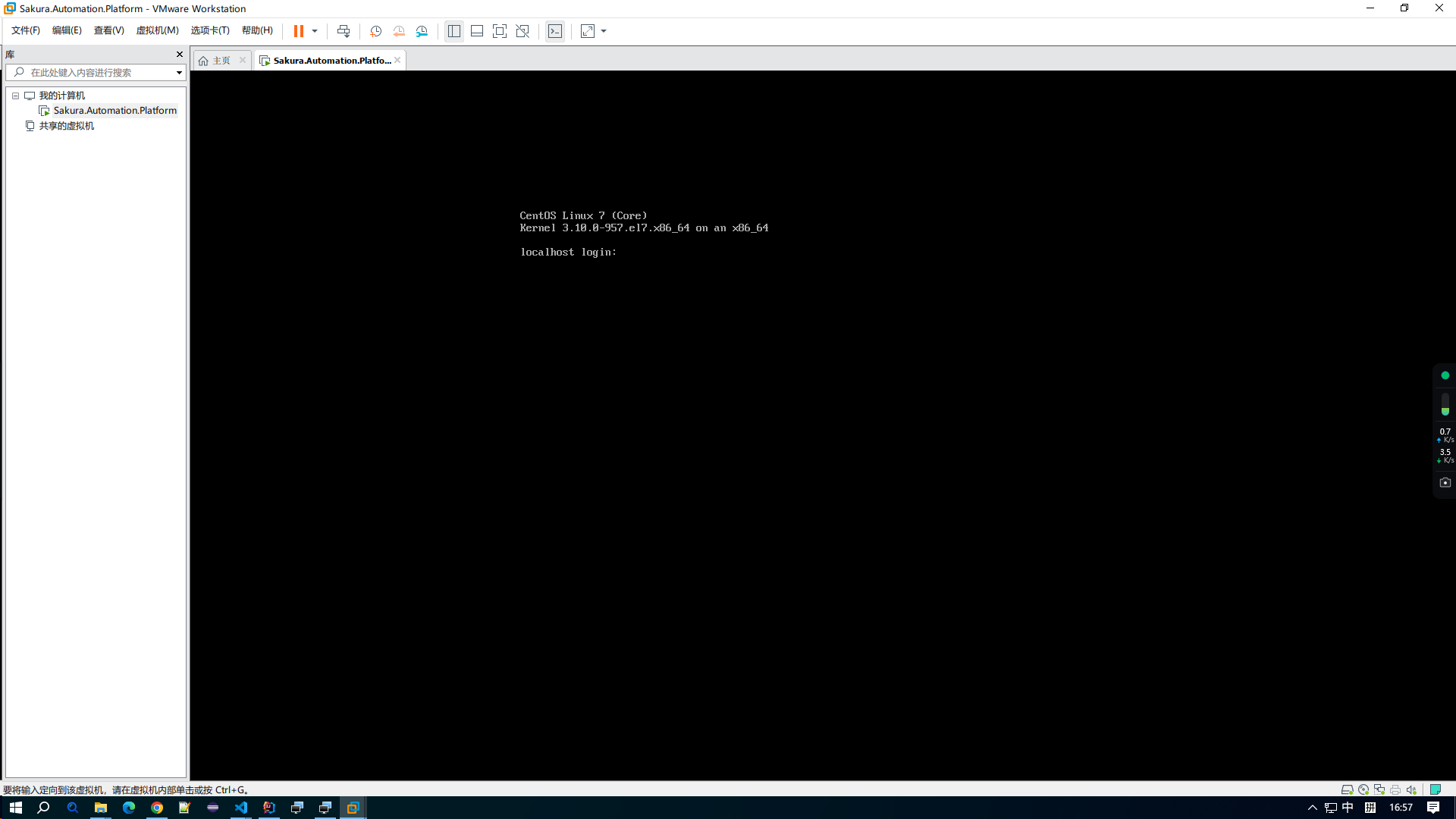Close the Sakura.Automation.Platform tab
The image size is (1456, 819).
tap(397, 59)
